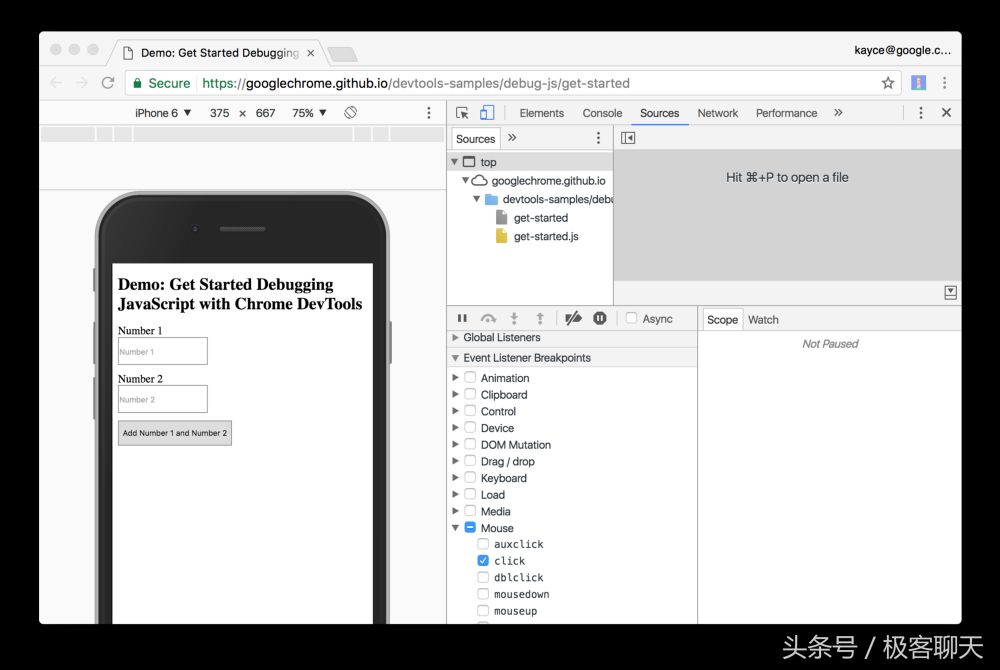Viewport: 1000px width, 670px height.
Task: Click the step into next function call icon
Action: click(x=514, y=318)
